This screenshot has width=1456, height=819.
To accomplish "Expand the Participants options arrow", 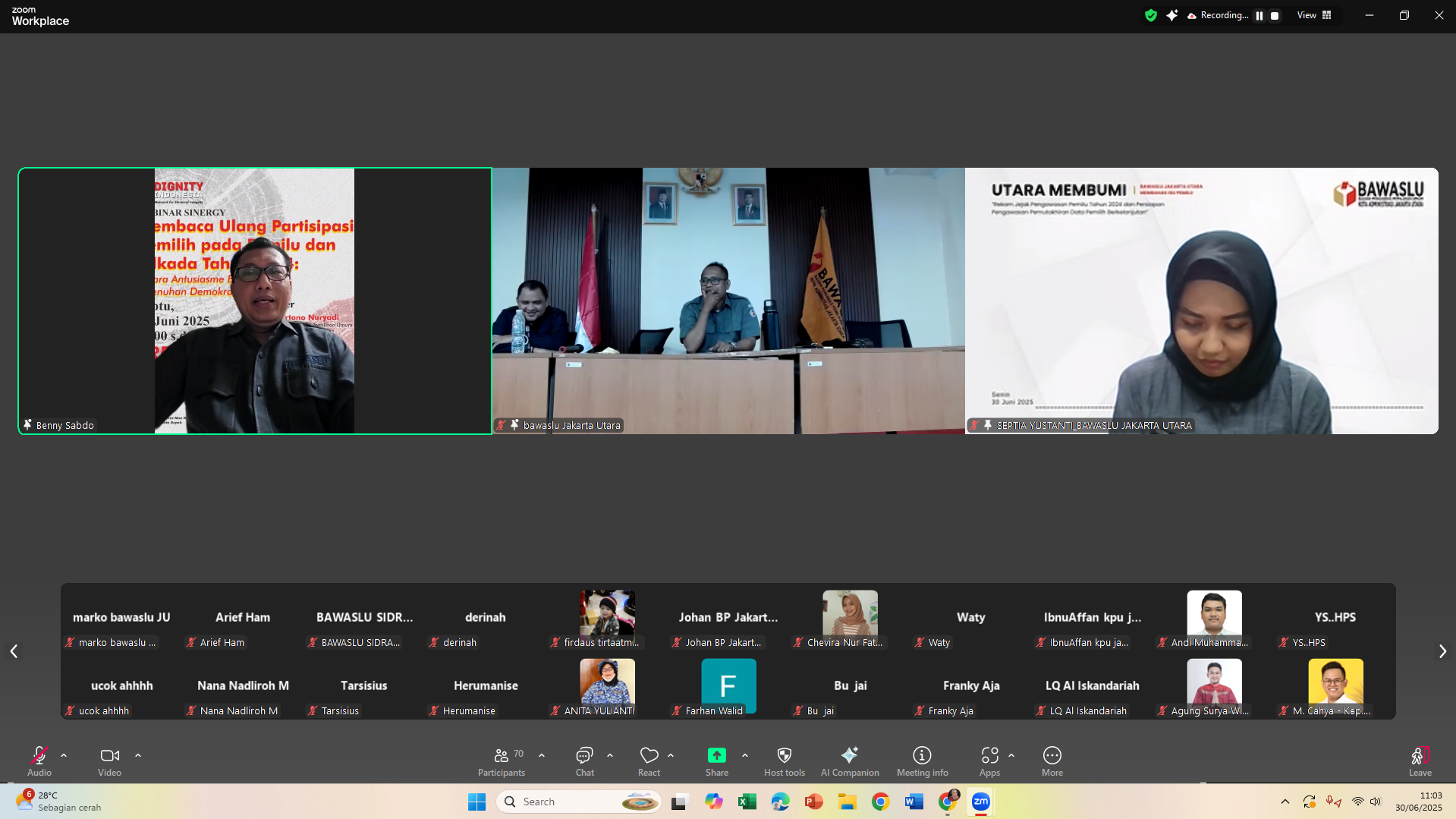I will 542,756.
